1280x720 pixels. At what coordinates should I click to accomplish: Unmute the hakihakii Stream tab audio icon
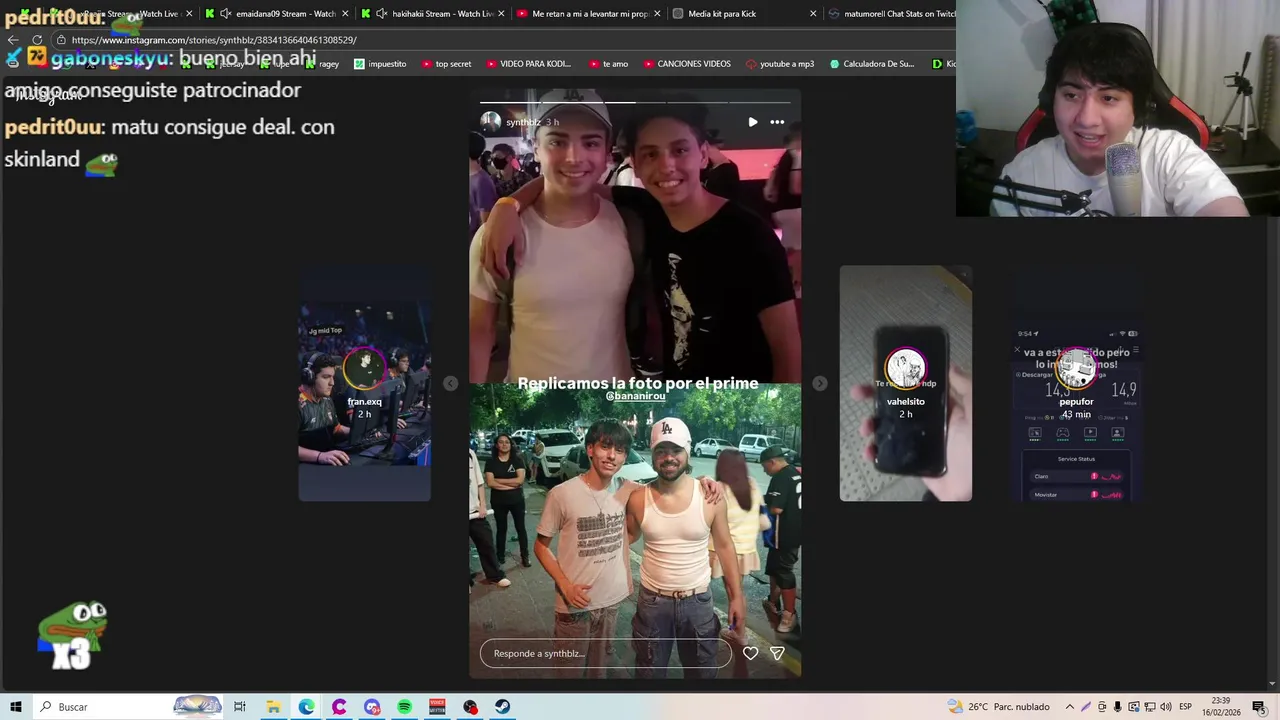coord(381,14)
